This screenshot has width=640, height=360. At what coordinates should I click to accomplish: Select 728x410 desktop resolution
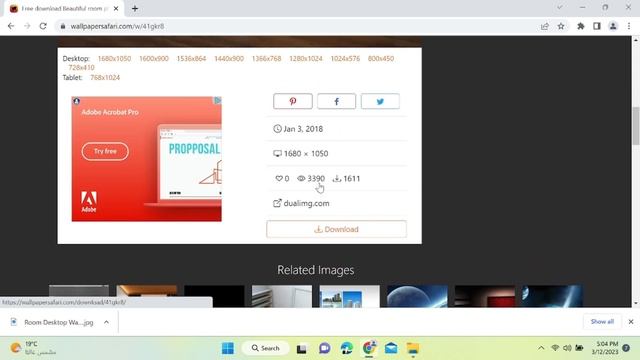pos(82,67)
